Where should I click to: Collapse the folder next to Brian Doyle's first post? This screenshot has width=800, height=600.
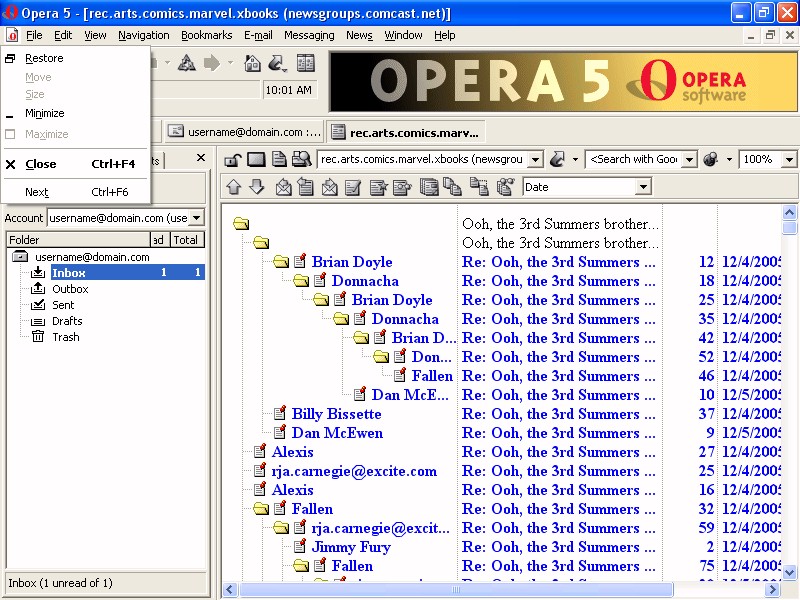[281, 262]
